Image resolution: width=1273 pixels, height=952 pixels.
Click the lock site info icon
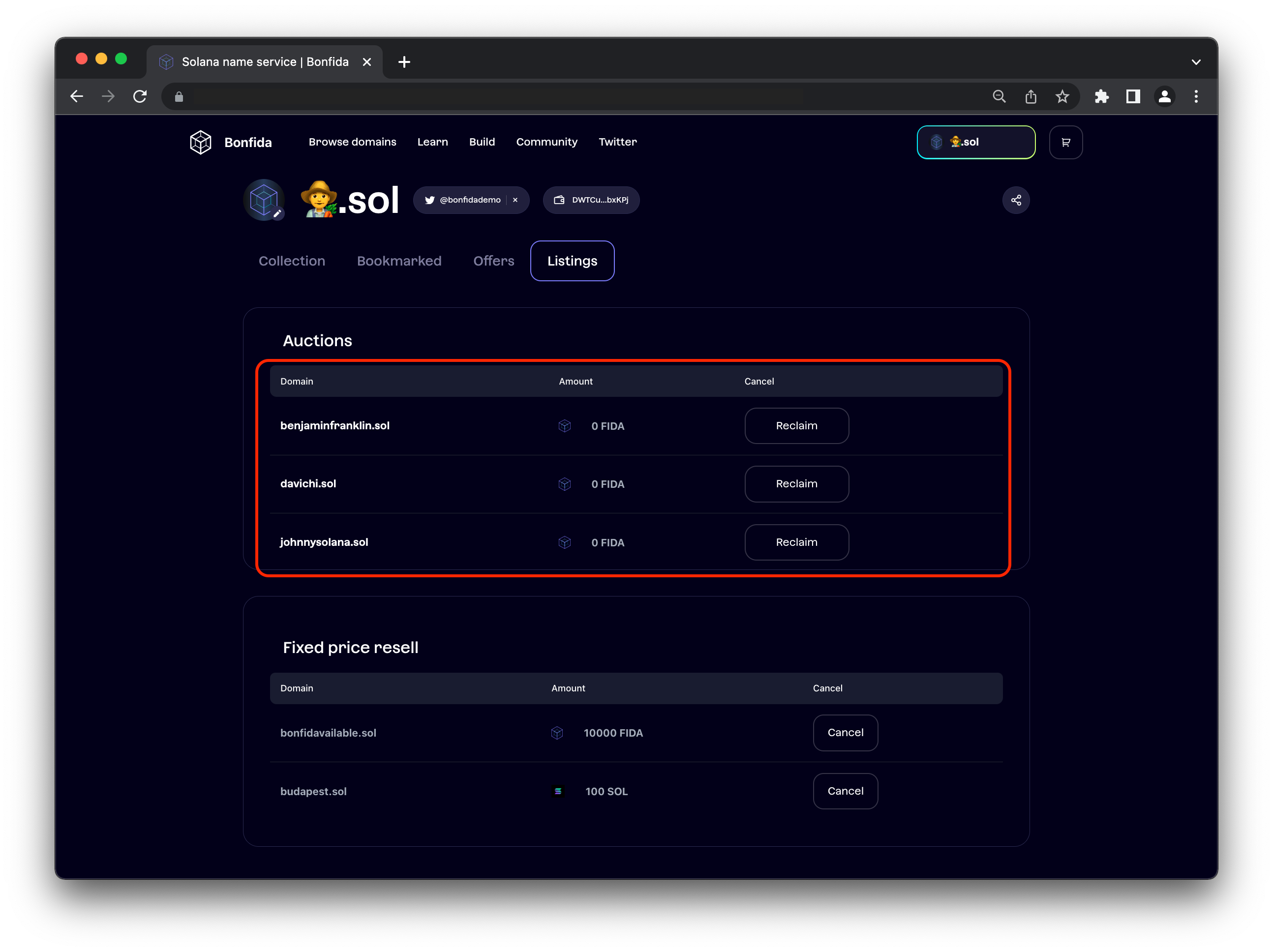[x=179, y=97]
